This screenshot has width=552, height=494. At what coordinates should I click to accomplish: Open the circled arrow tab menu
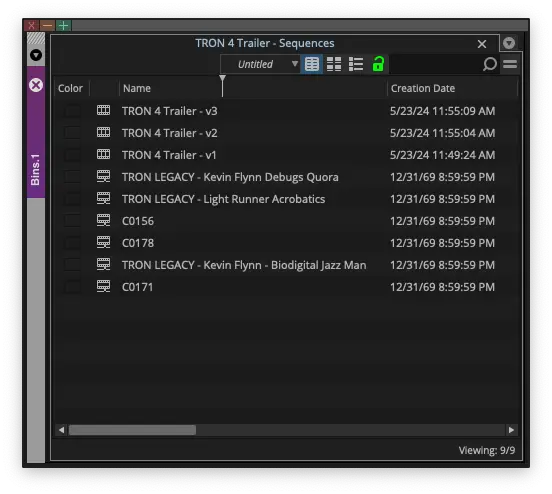click(509, 43)
